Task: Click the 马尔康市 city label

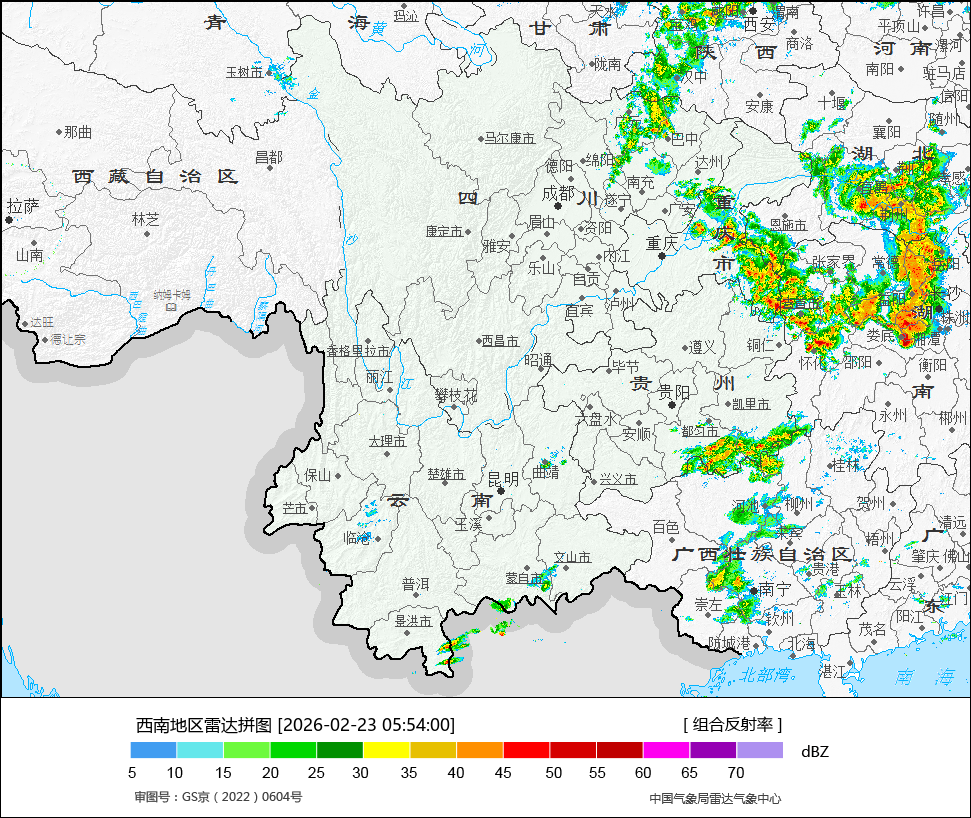Action: [x=510, y=138]
